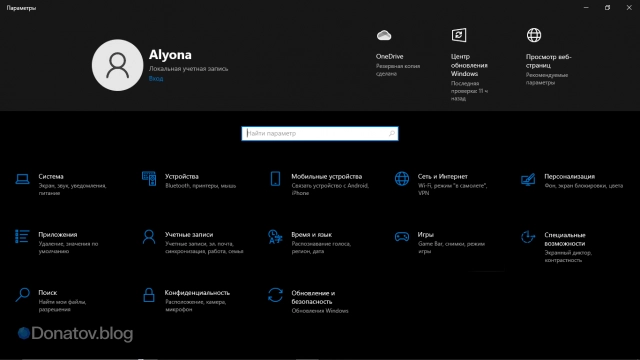Click the search magnifier in search box
640x360 pixels.
[x=392, y=133]
